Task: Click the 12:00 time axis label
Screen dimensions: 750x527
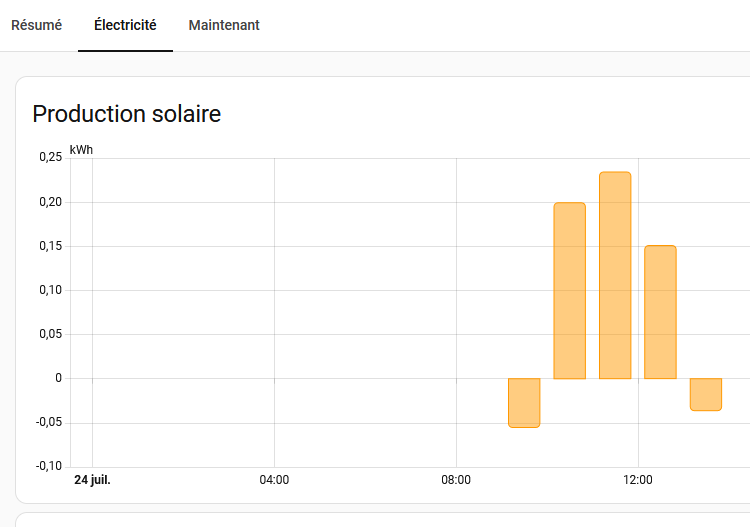Action: point(638,480)
